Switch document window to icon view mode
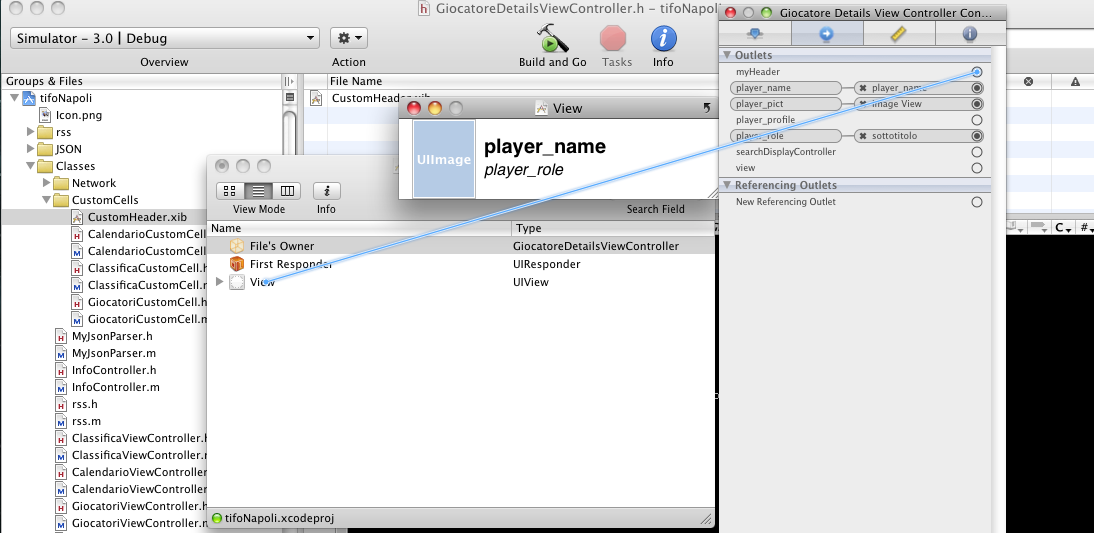Viewport: 1094px width, 533px height. pyautogui.click(x=229, y=191)
